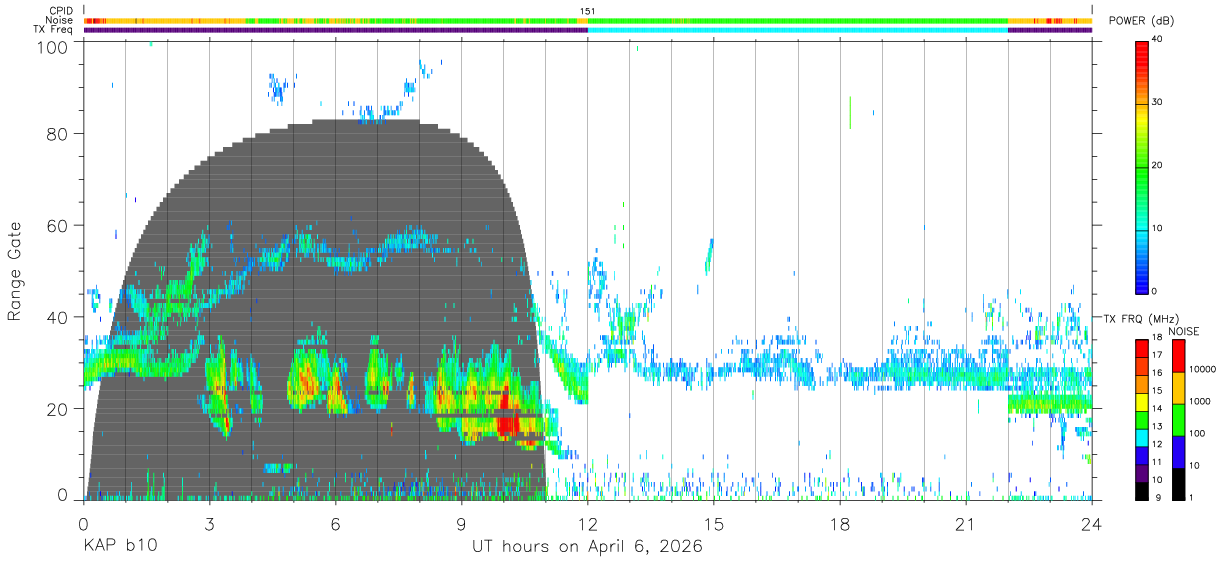Click the 'KAP b10' radar beam label

pyautogui.click(x=119, y=547)
